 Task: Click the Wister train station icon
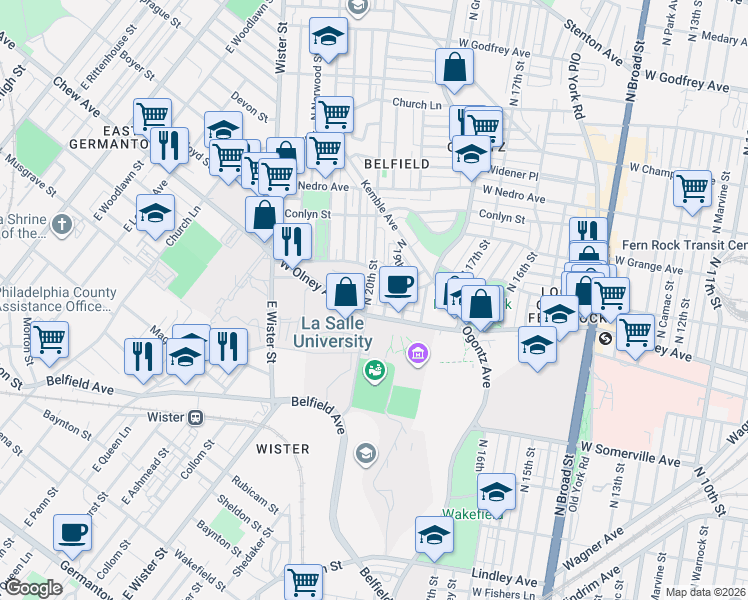196,418
